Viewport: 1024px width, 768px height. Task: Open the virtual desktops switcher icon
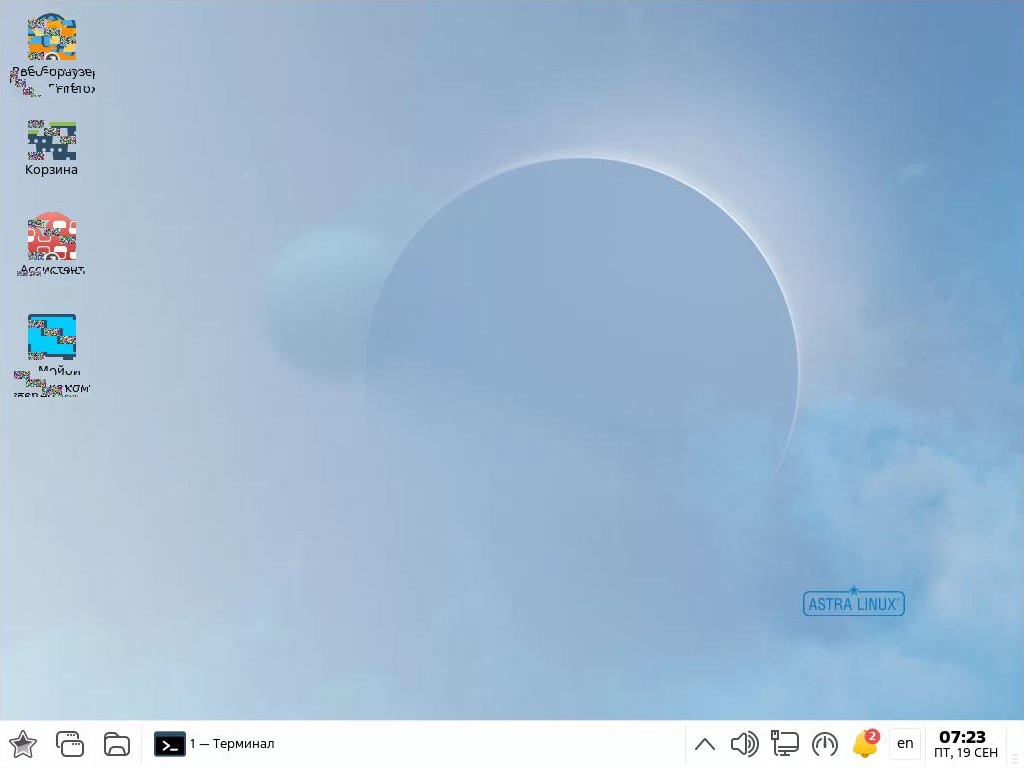pos(70,744)
